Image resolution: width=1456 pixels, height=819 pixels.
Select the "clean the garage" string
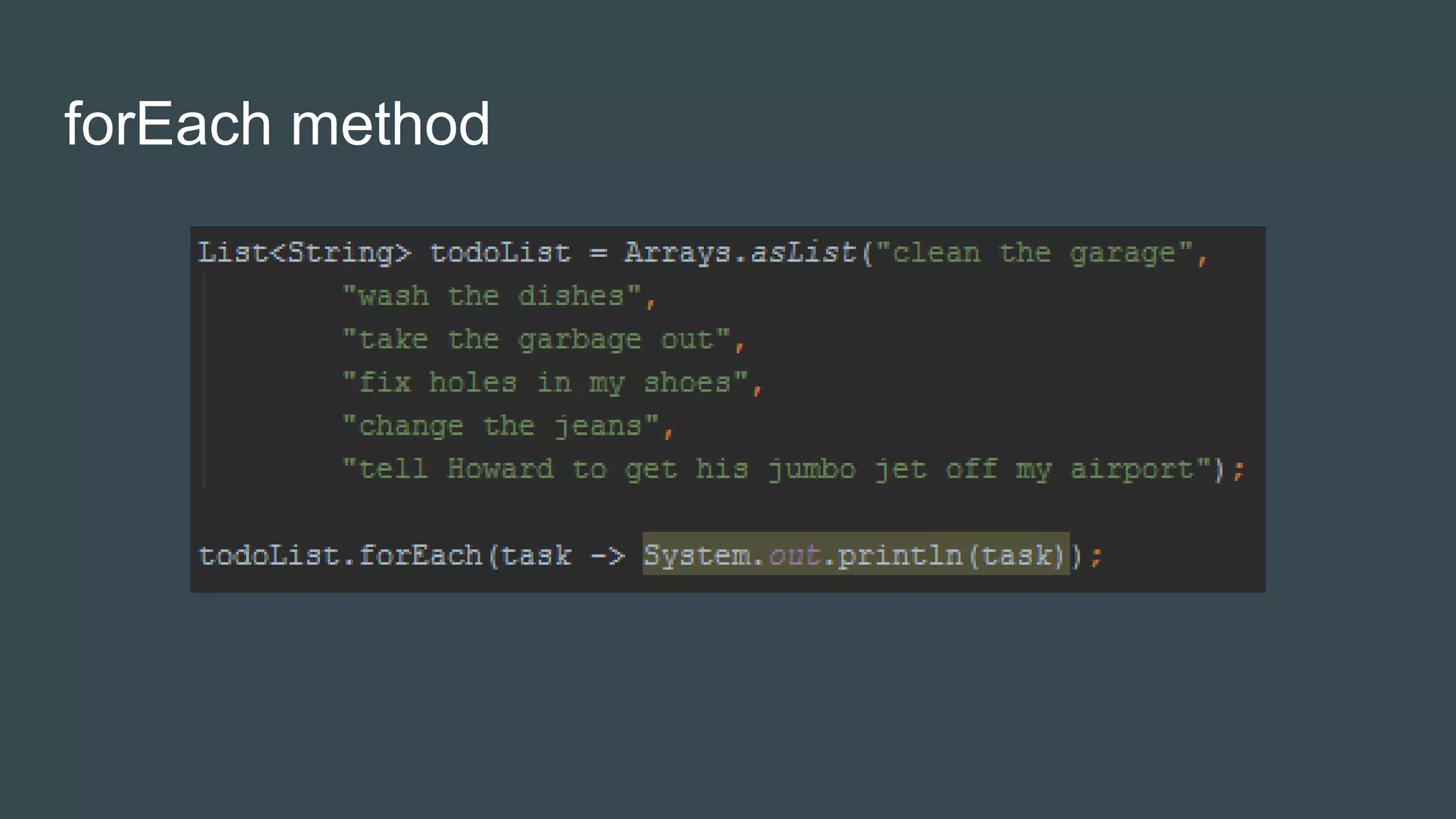point(1034,253)
